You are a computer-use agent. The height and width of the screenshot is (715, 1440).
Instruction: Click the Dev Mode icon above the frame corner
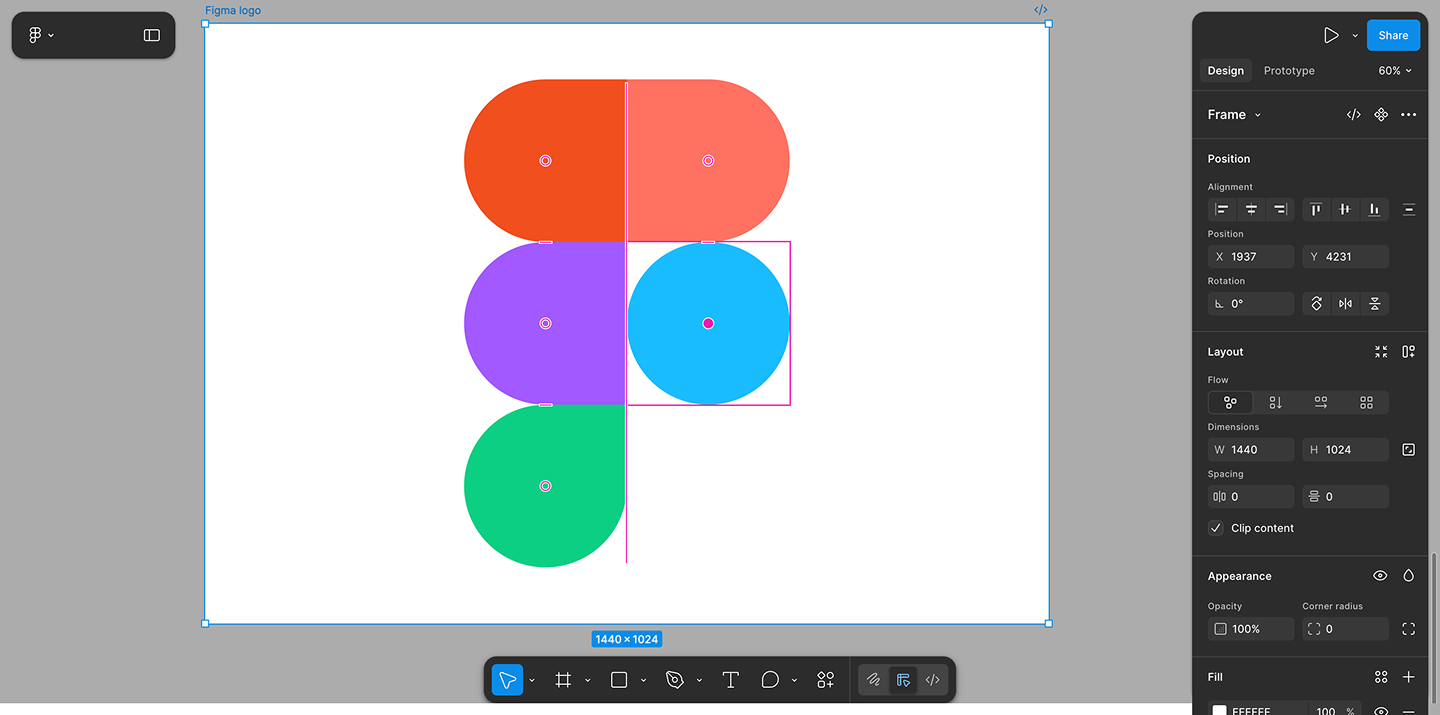click(1041, 10)
